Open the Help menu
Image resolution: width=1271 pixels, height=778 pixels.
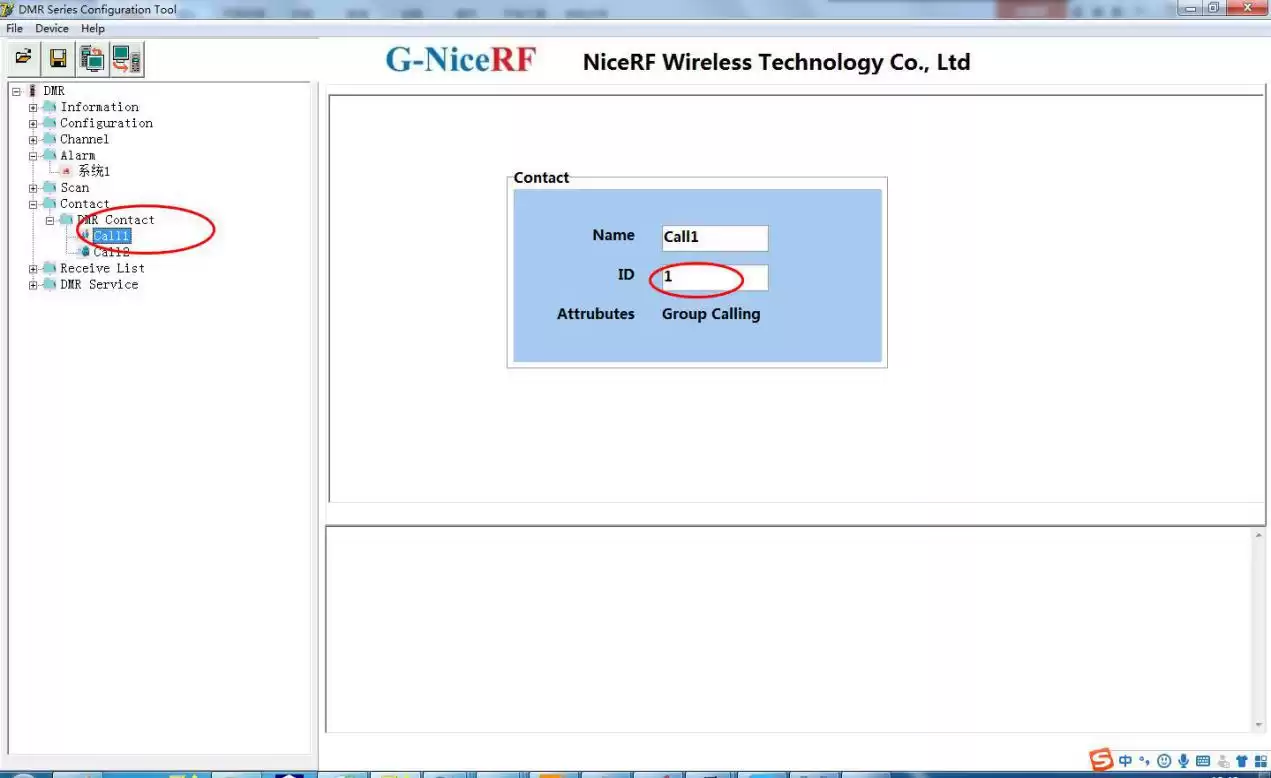tap(93, 29)
